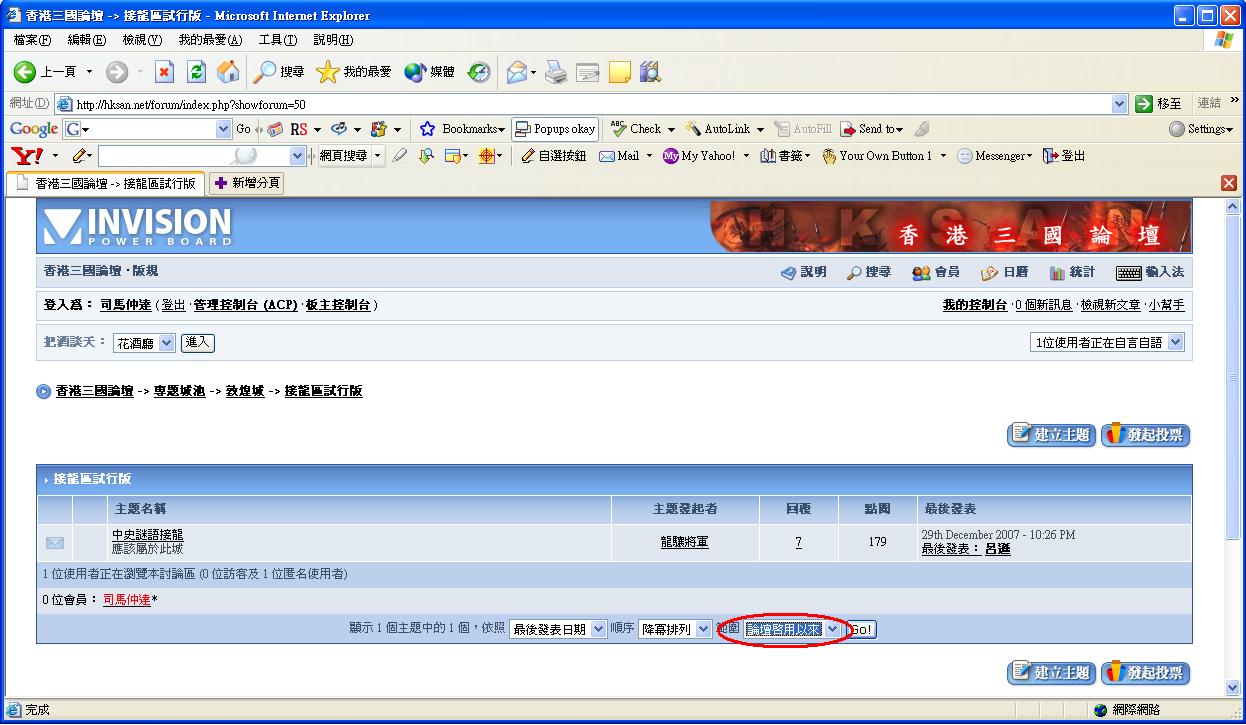Open the 降冪排列 order dropdown
The height and width of the screenshot is (725, 1246).
tap(674, 629)
